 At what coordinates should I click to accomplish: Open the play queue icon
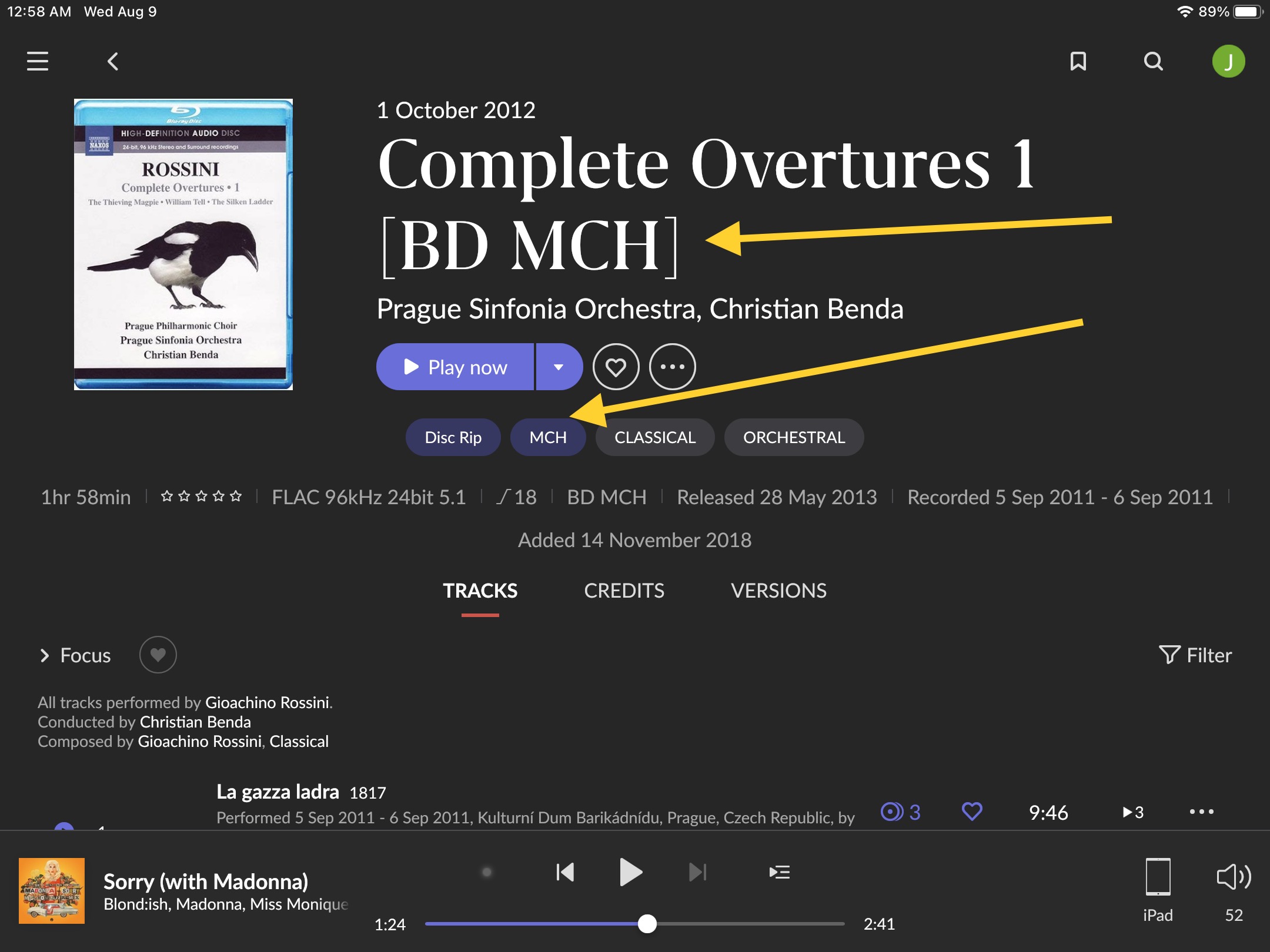point(779,872)
